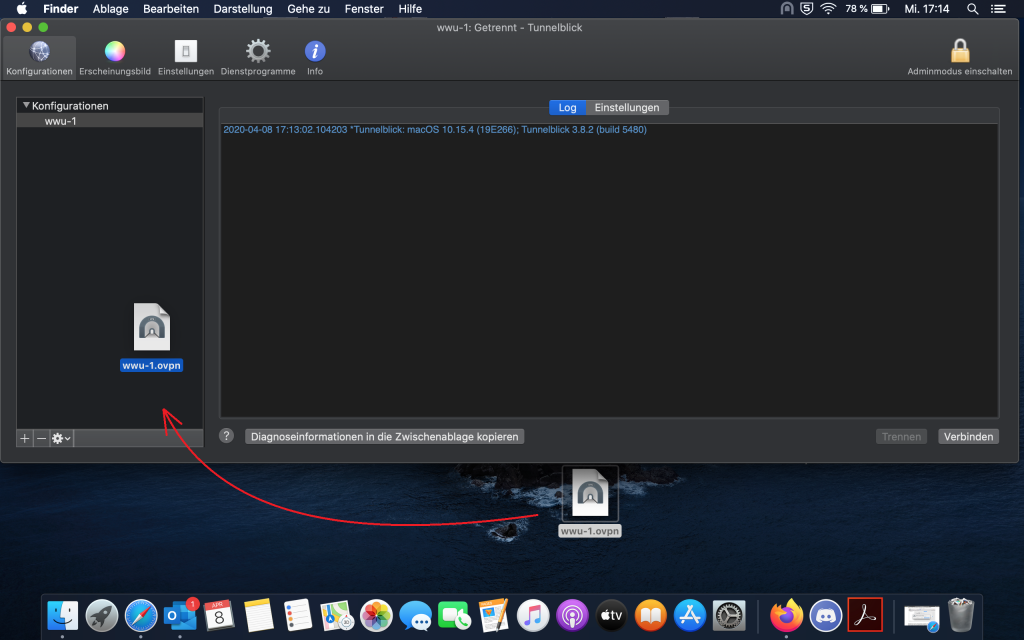Open Messages from the Dock
This screenshot has width=1024, height=640.
point(415,615)
